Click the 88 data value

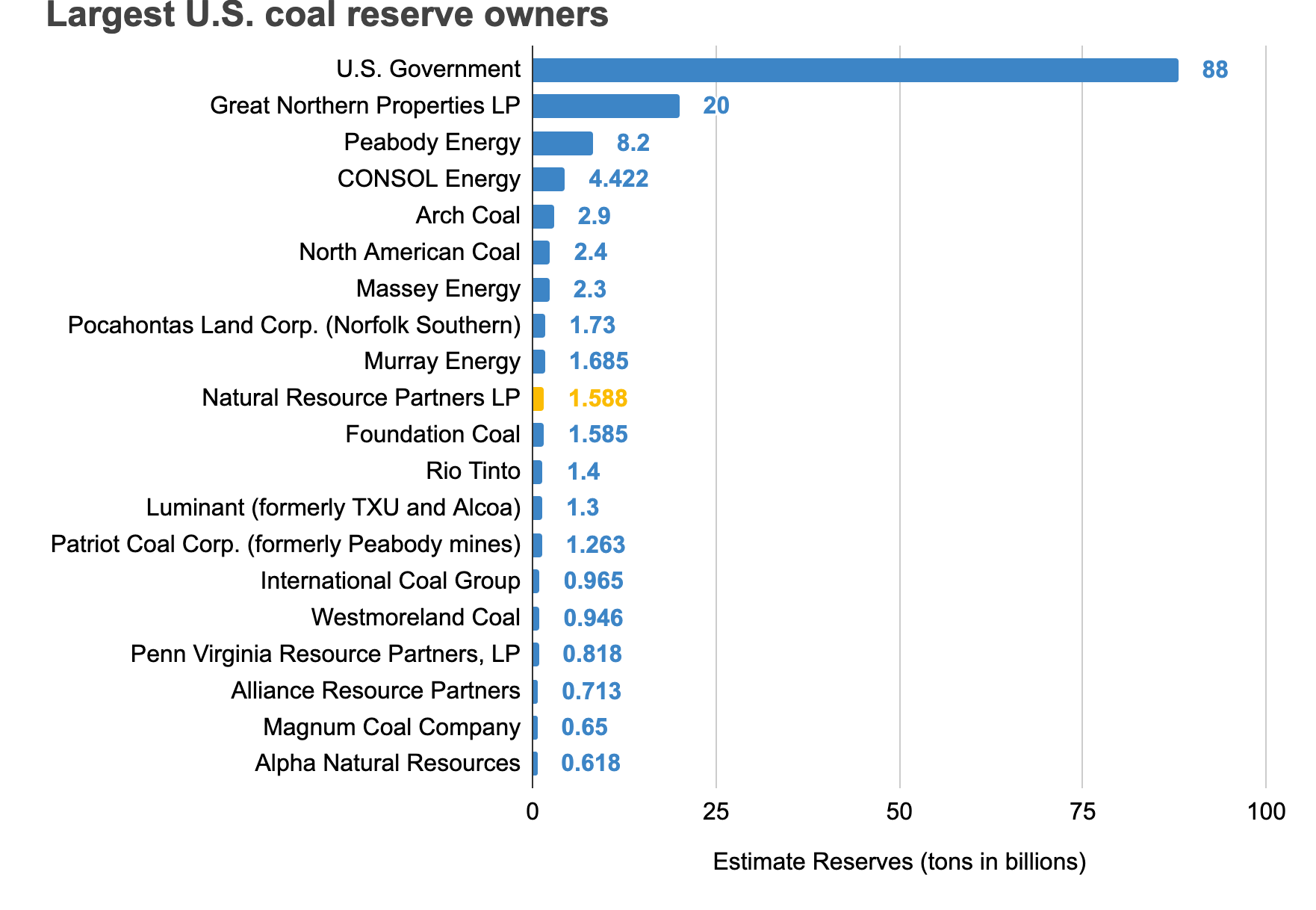(x=1215, y=70)
